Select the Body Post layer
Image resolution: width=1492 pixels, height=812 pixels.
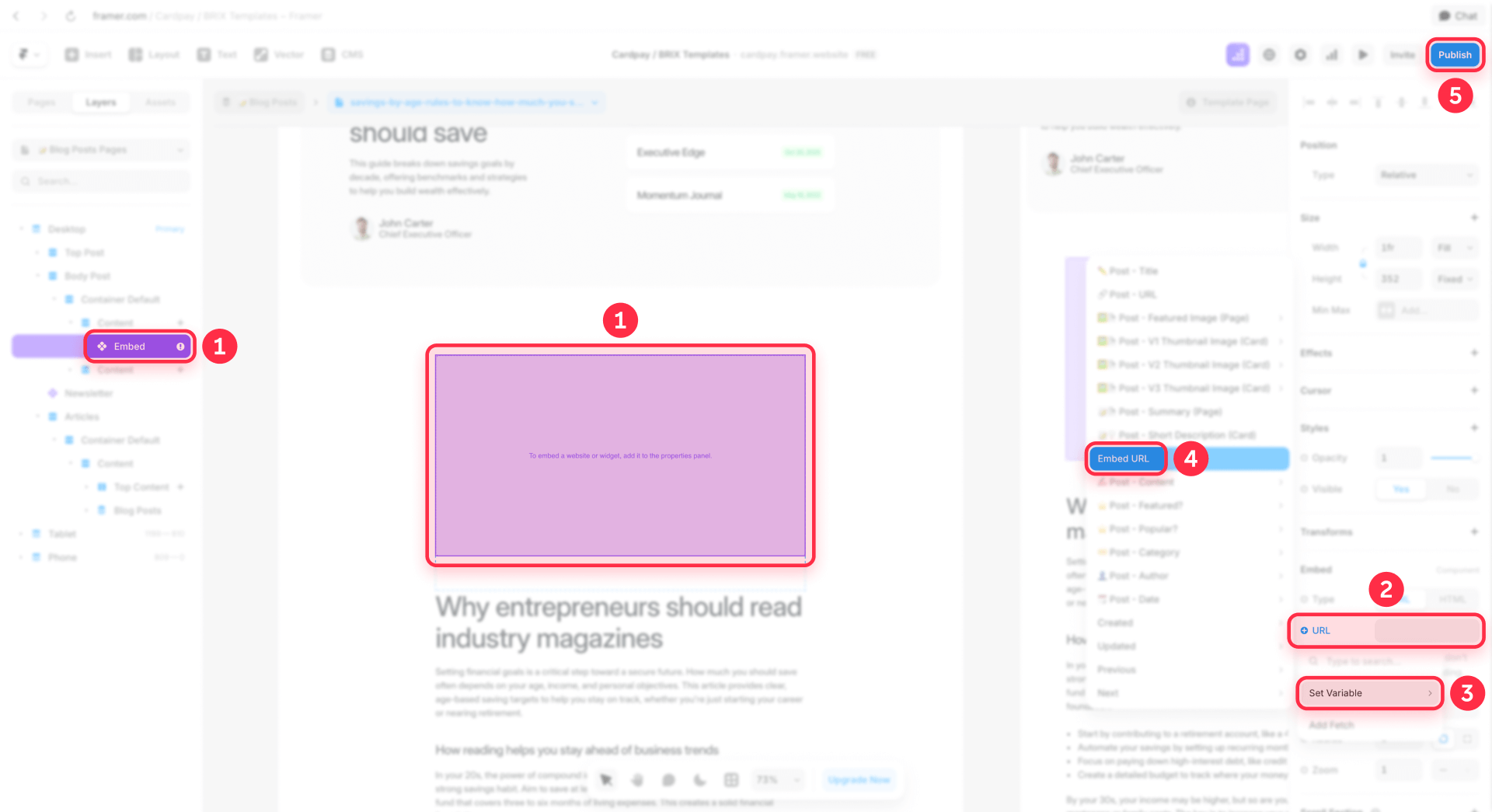87,276
